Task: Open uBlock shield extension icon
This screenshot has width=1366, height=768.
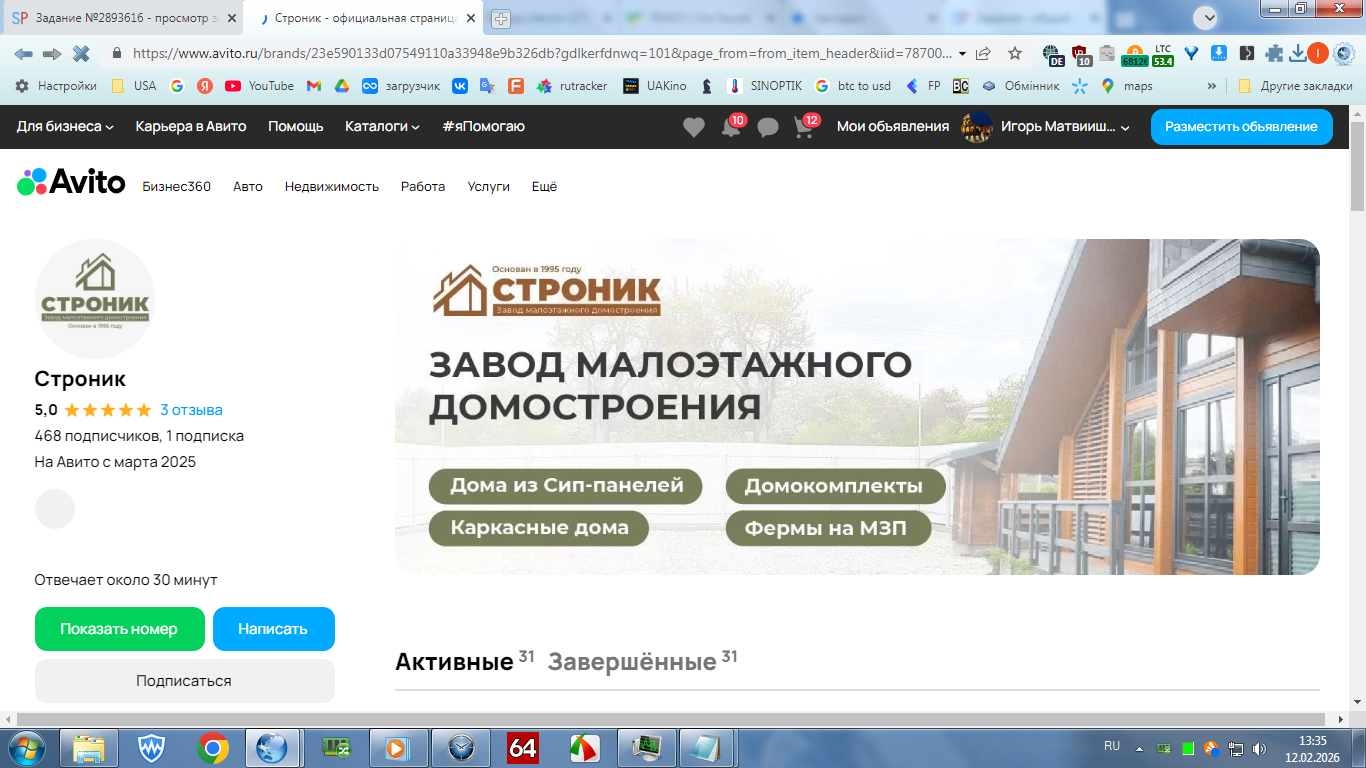Action: pos(1081,55)
